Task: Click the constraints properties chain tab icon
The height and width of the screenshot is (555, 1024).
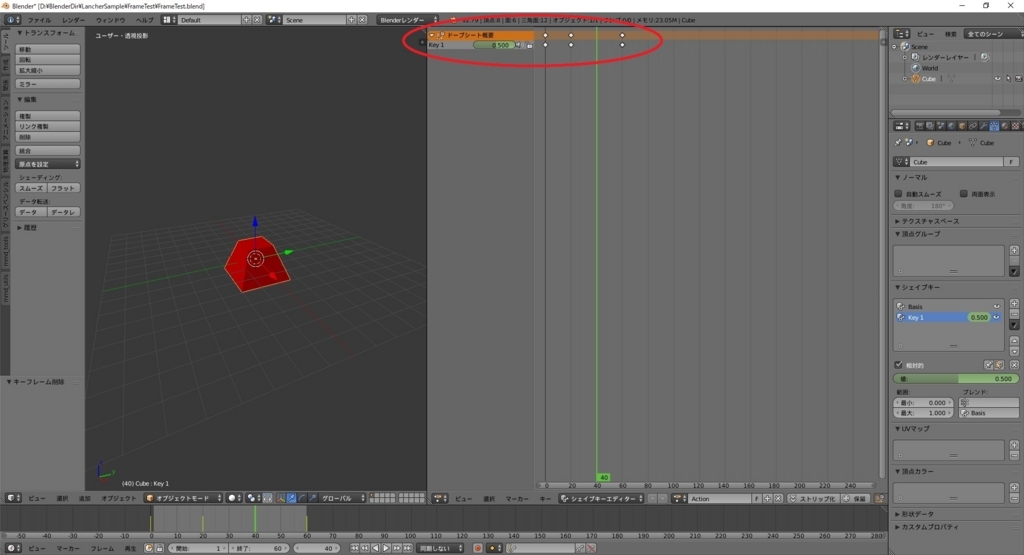Action: point(973,126)
